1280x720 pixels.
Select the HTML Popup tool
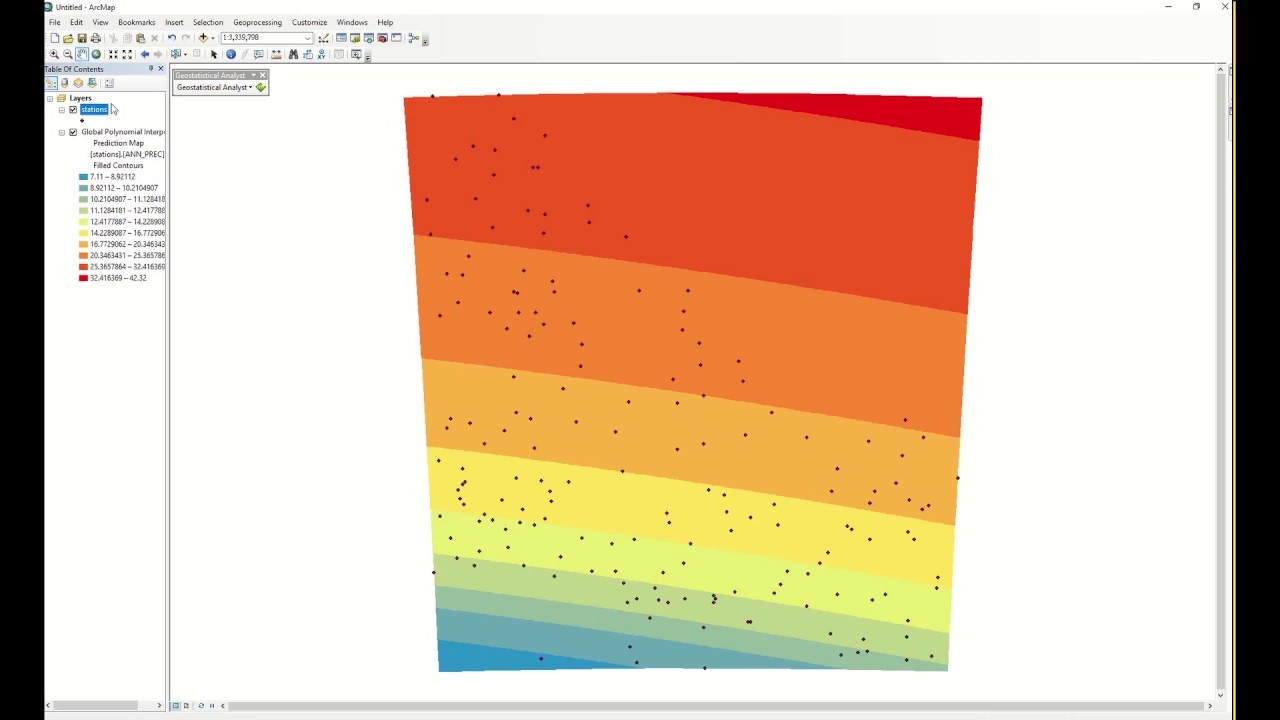[259, 54]
